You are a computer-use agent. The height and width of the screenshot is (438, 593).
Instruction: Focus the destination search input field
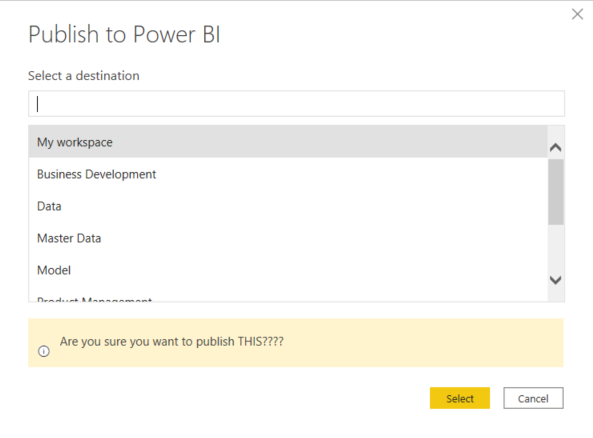(296, 104)
